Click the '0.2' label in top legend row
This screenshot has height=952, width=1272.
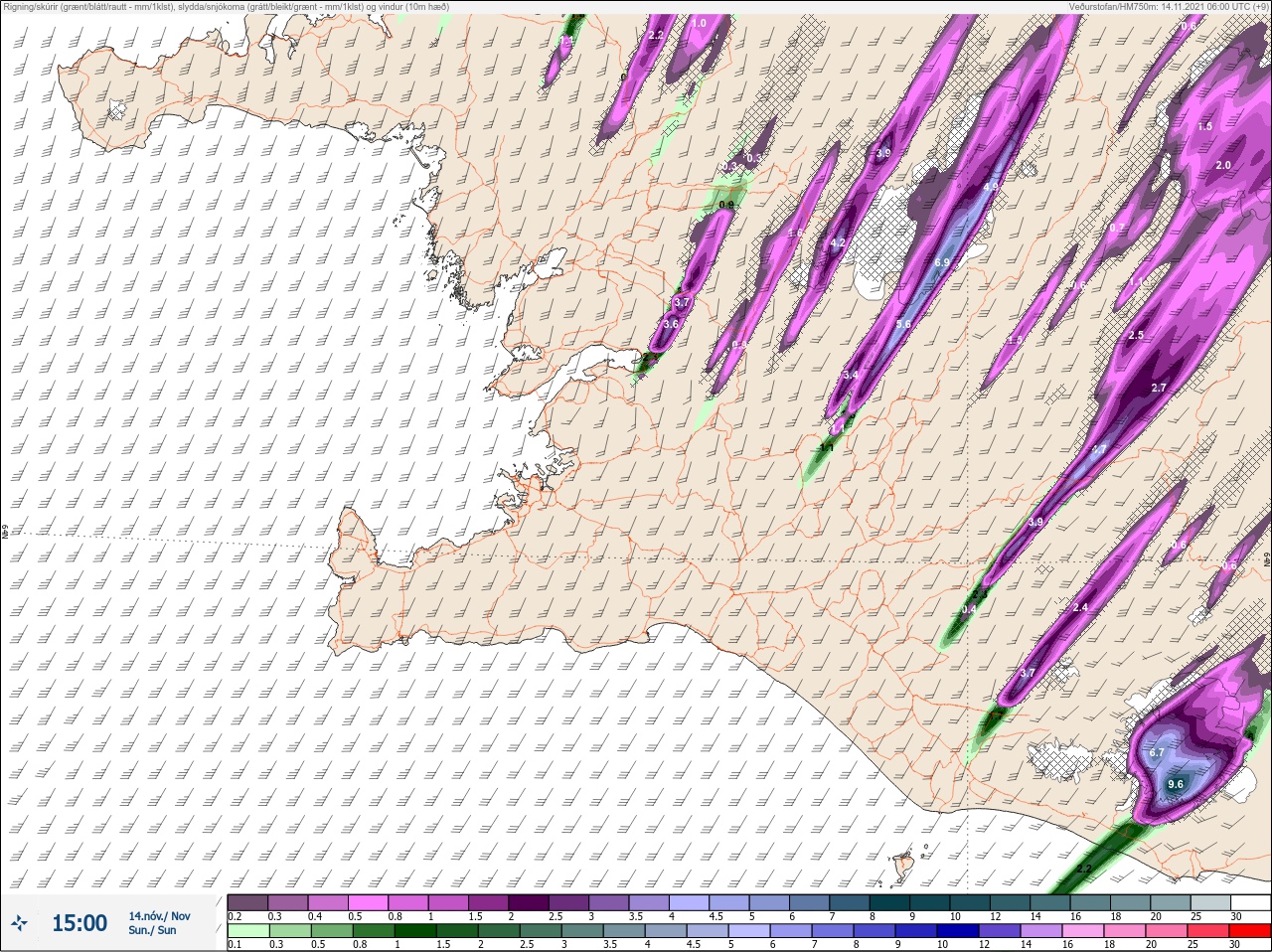point(235,916)
